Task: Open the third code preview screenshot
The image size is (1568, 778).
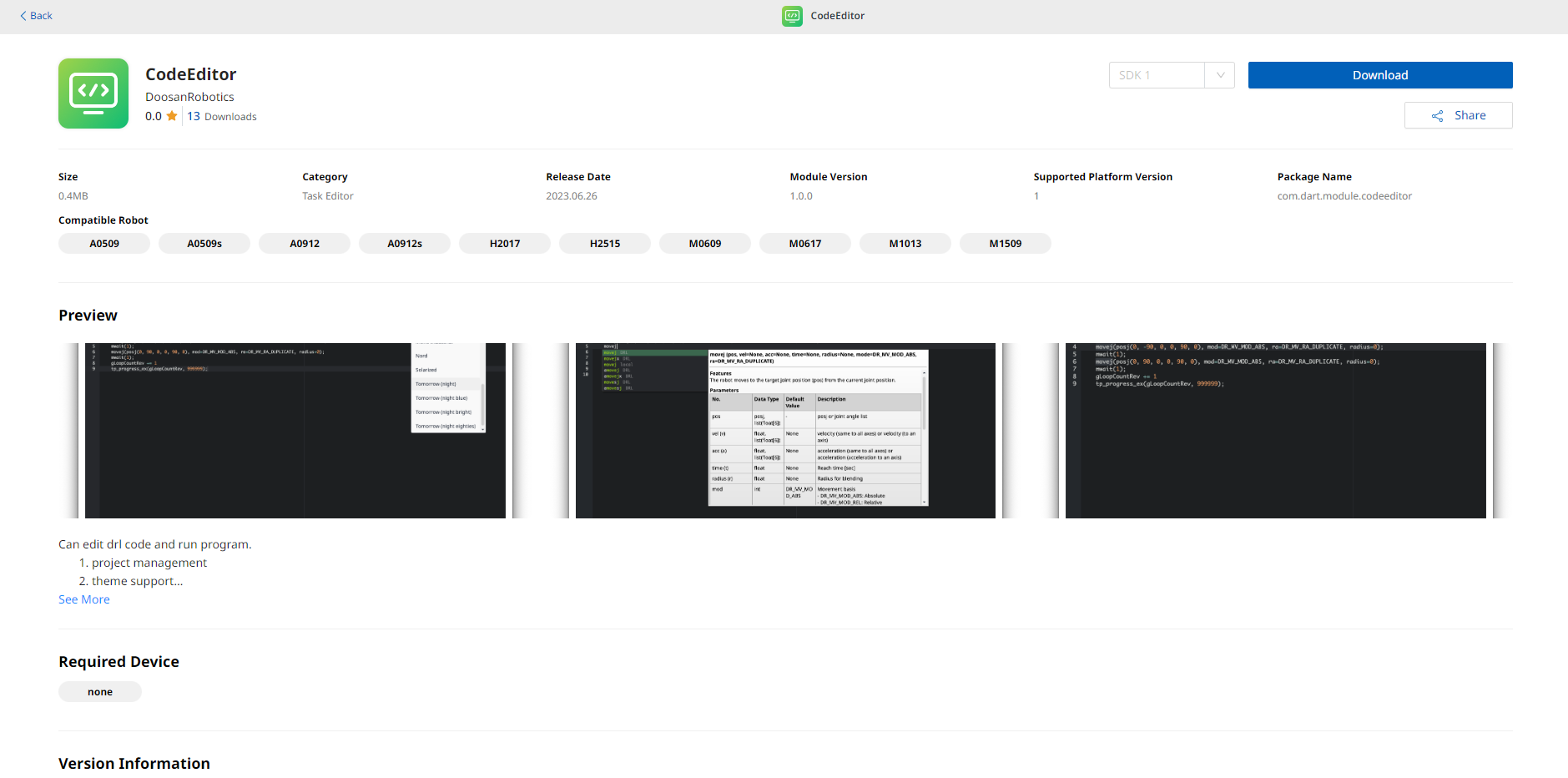Action: tap(1275, 430)
